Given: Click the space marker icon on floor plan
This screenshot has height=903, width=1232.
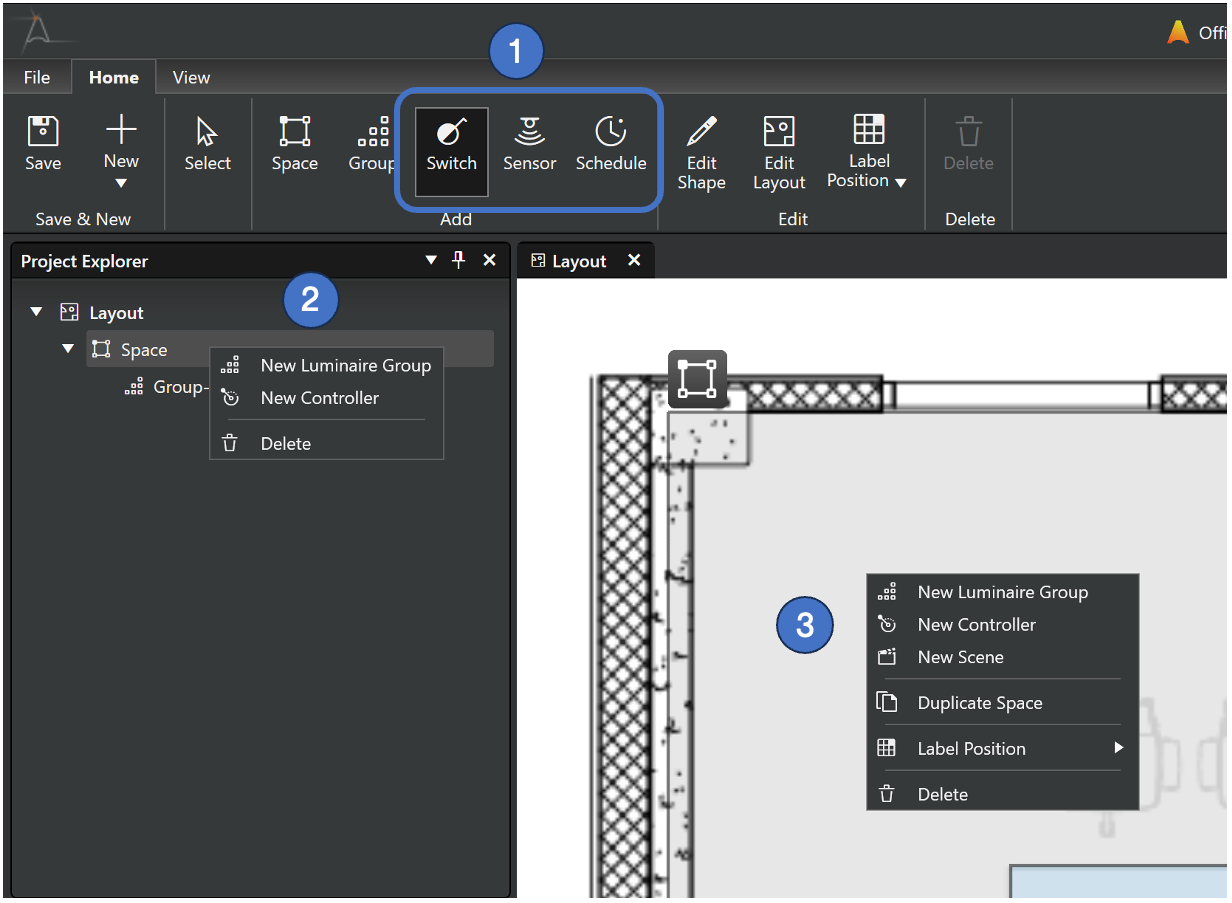Looking at the screenshot, I should (x=697, y=379).
